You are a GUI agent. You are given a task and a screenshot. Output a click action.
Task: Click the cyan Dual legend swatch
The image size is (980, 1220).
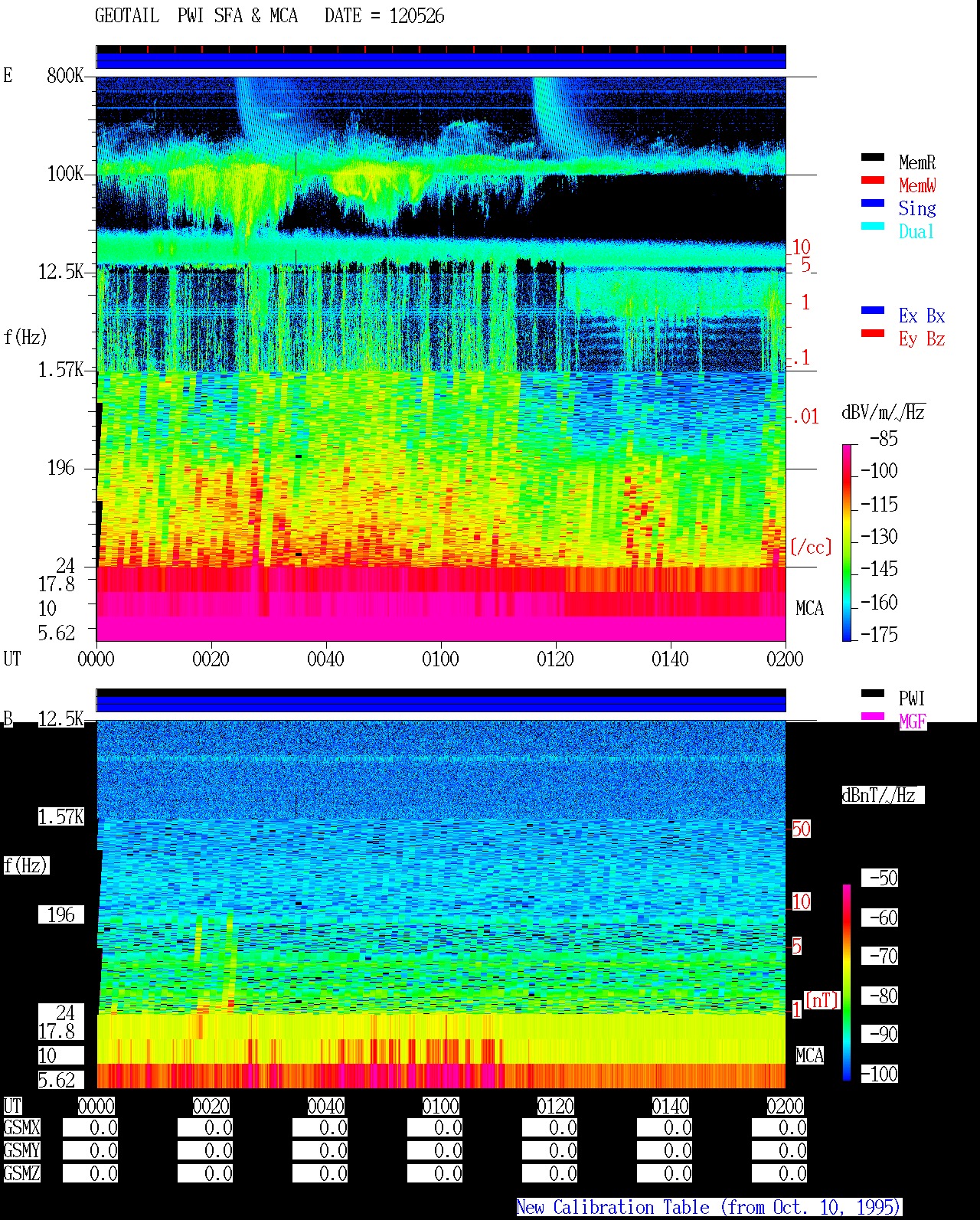click(x=872, y=226)
